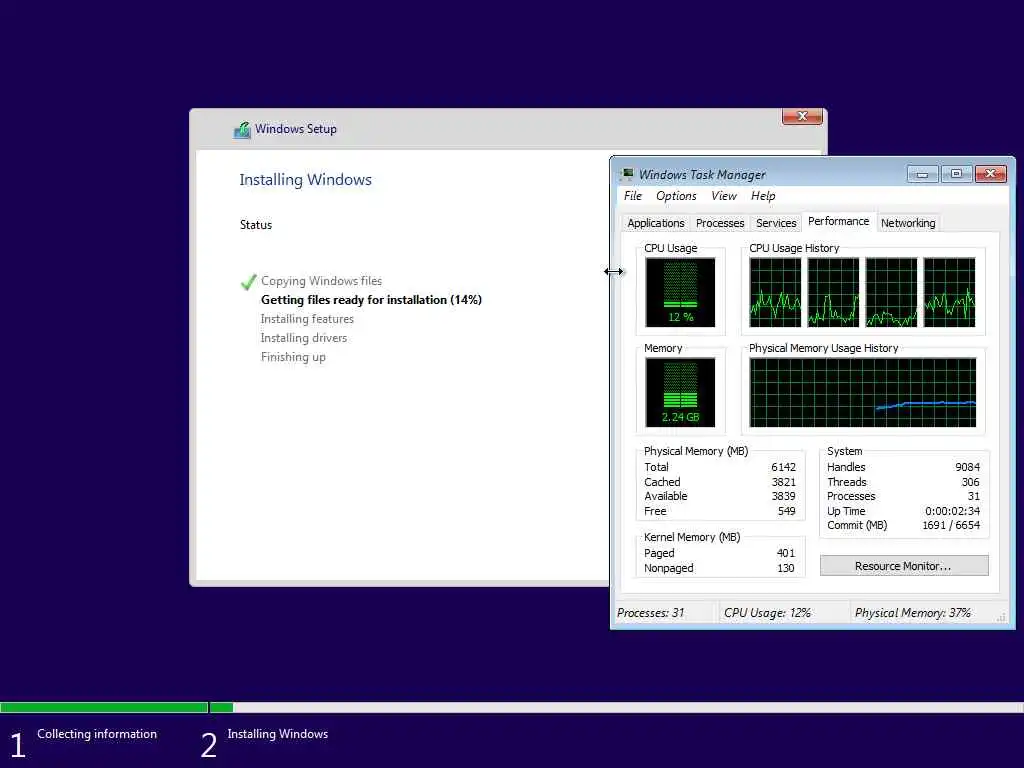Switch to the Applications tab
The height and width of the screenshot is (768, 1024).
655,223
